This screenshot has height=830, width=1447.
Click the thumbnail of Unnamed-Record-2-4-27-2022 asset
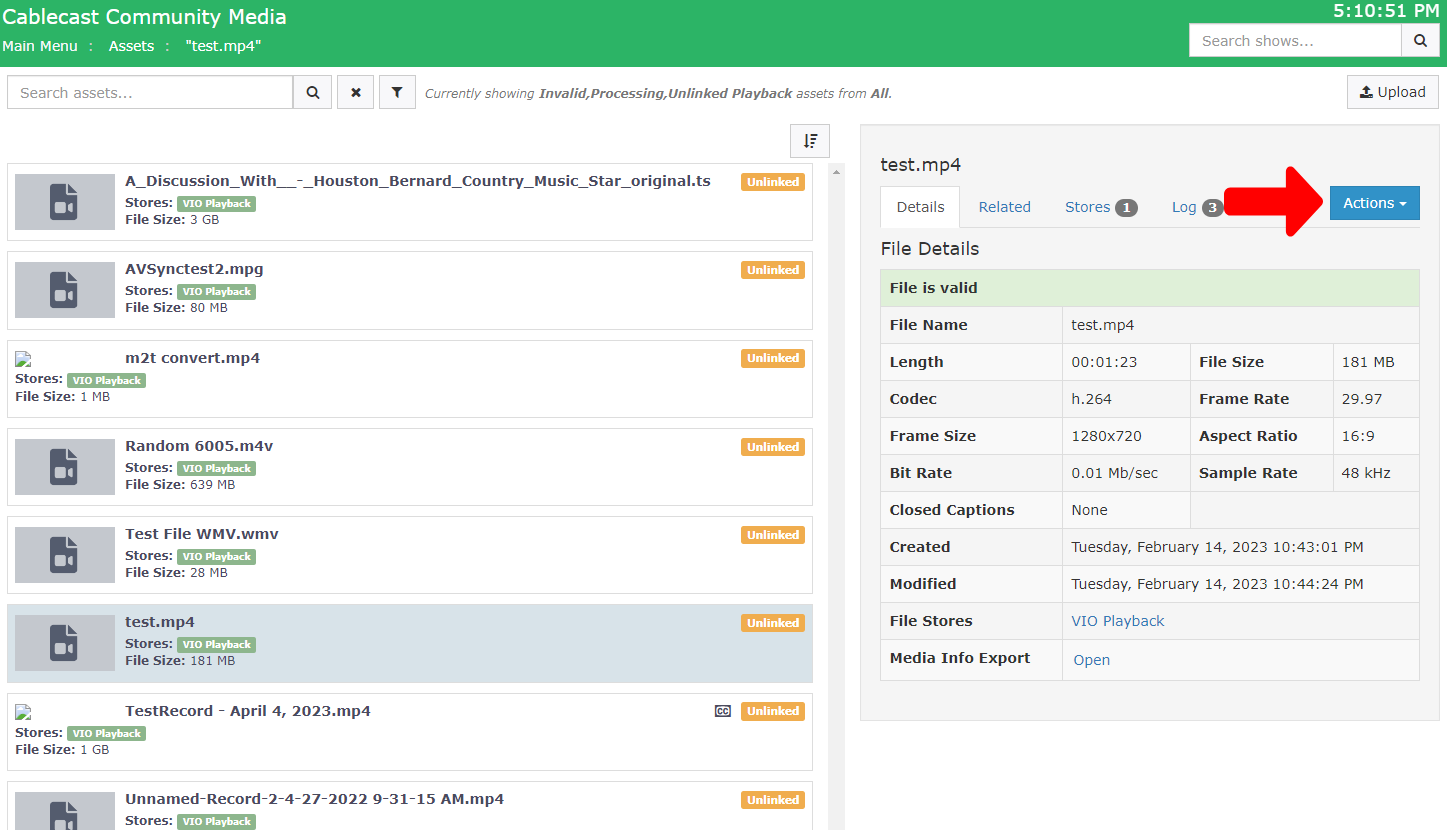tap(65, 810)
